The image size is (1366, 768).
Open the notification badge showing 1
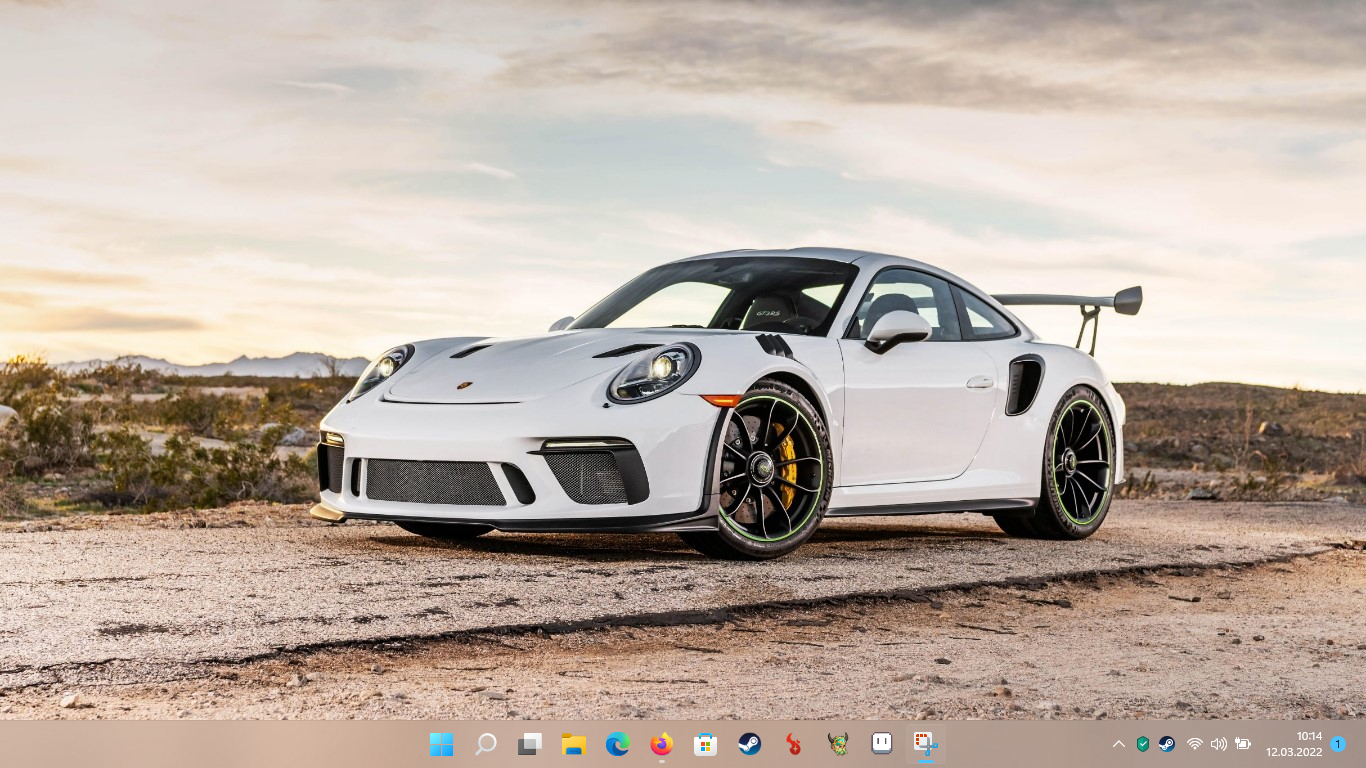[x=1338, y=744]
